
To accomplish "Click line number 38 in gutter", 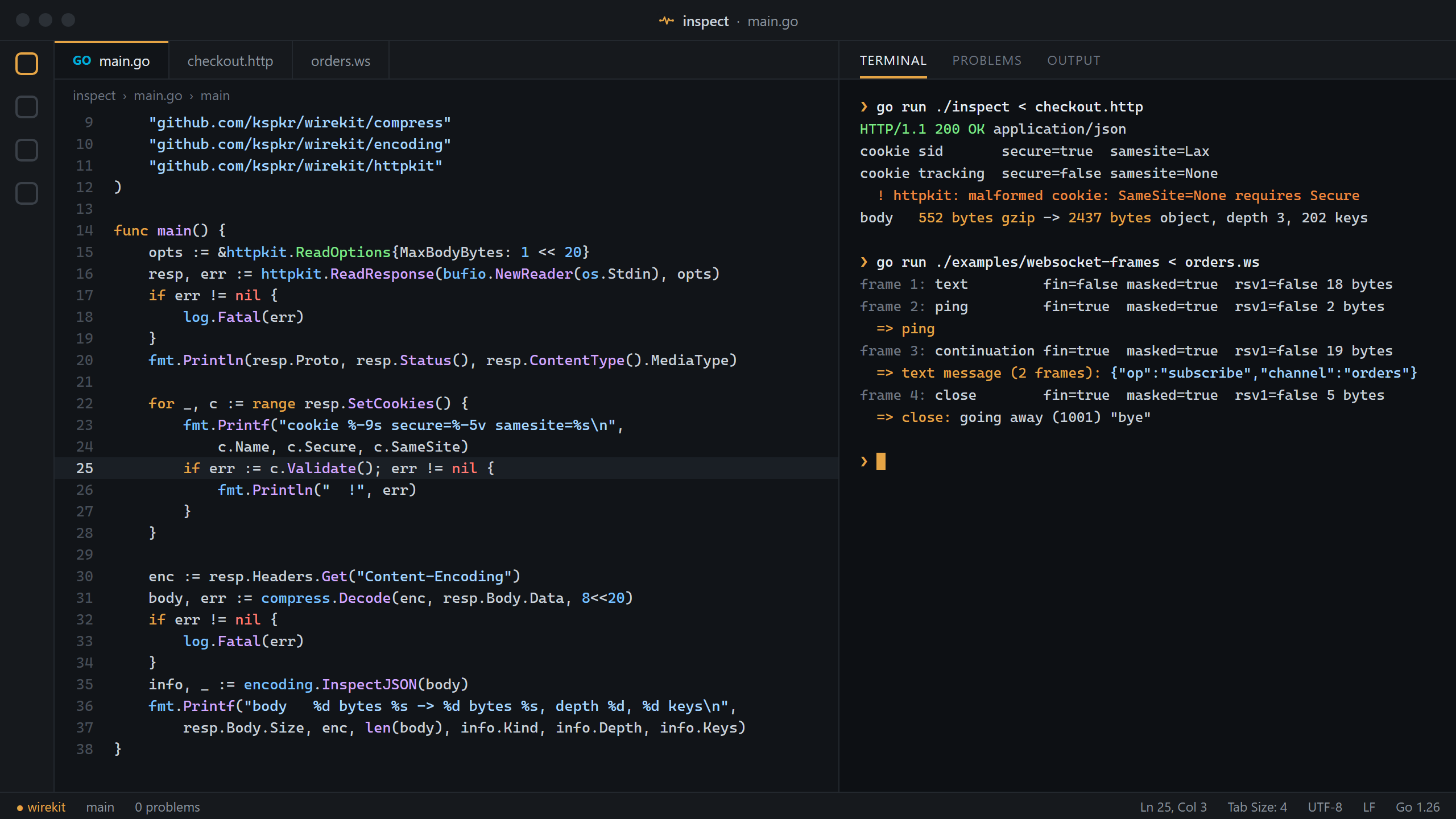I will [x=85, y=749].
